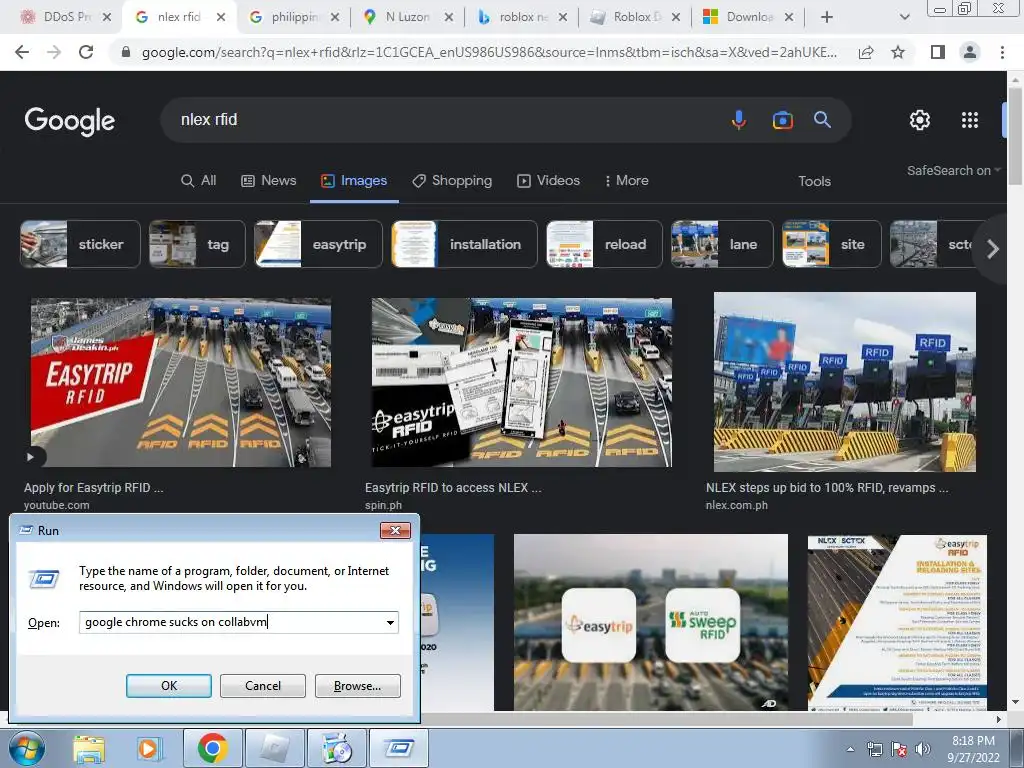Filter images by the reload chip
This screenshot has width=1024, height=768.
coord(604,244)
